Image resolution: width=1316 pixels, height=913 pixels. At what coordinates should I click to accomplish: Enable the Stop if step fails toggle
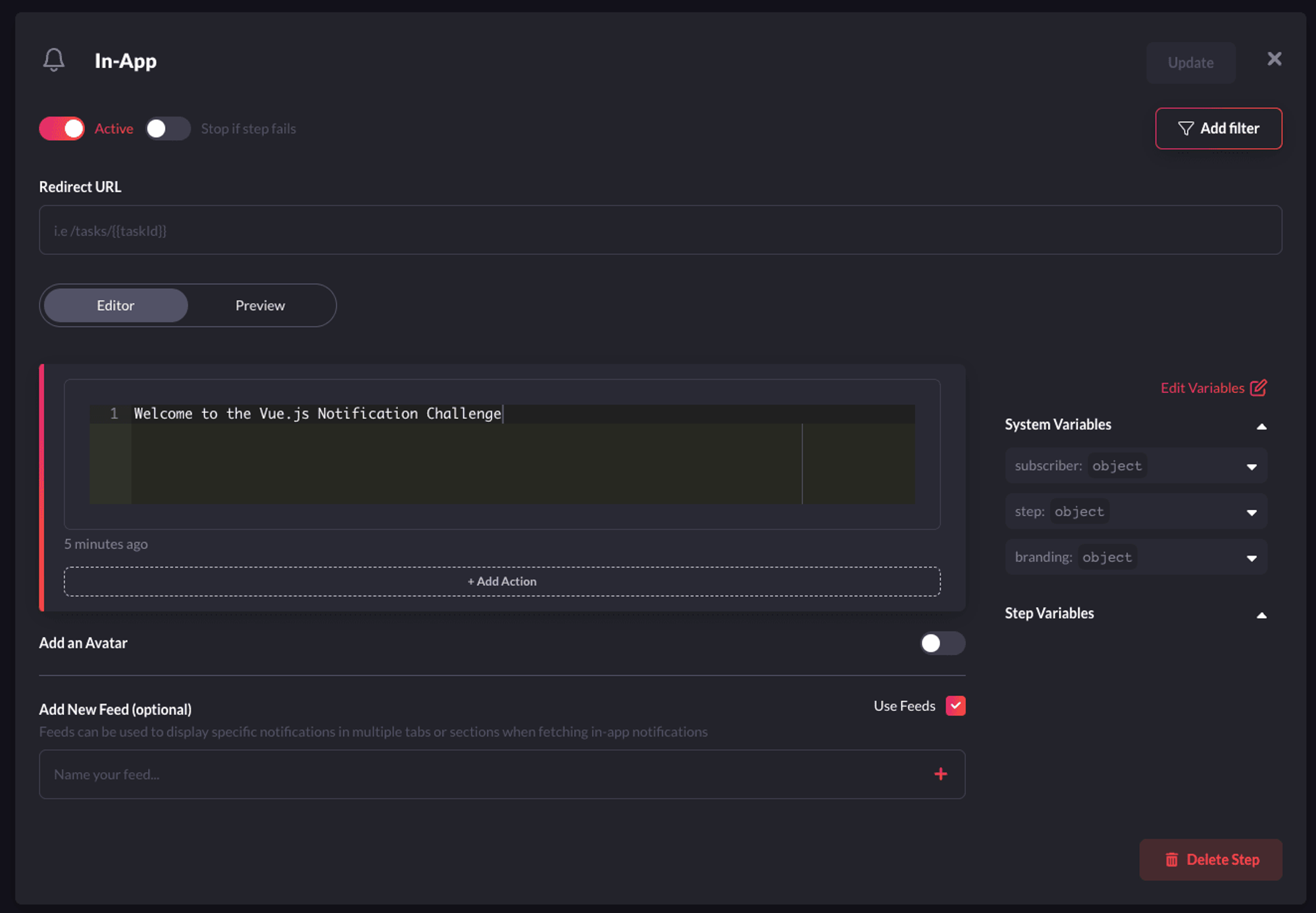(x=168, y=128)
